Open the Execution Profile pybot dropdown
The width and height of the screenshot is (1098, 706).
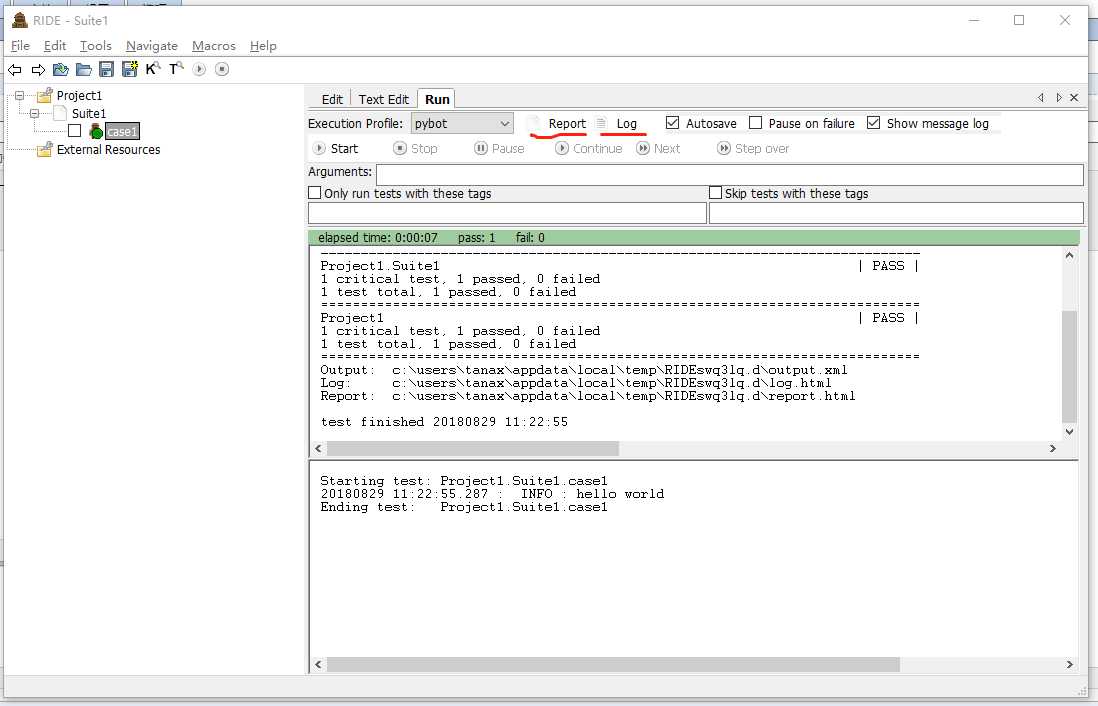pyautogui.click(x=462, y=123)
